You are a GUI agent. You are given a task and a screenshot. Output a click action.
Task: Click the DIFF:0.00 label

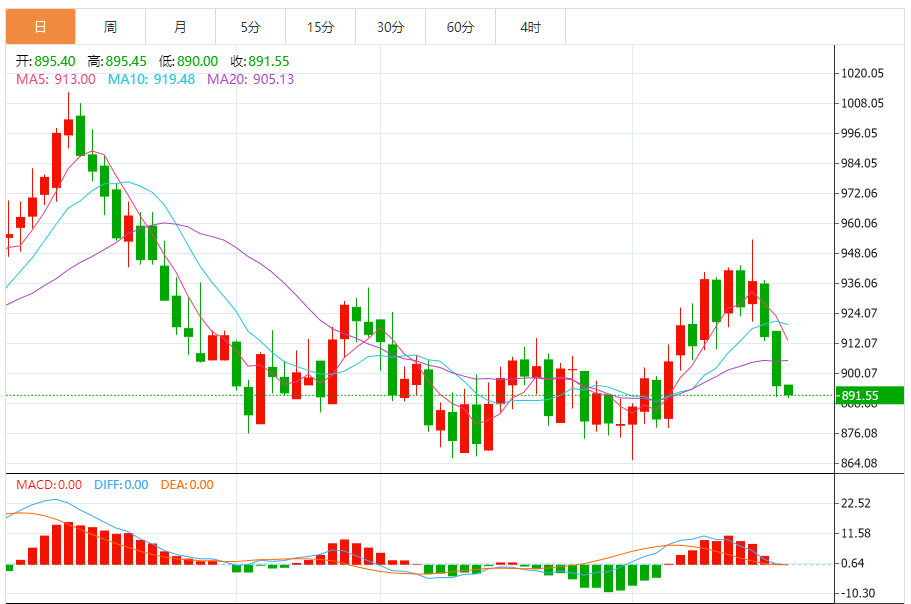point(121,484)
